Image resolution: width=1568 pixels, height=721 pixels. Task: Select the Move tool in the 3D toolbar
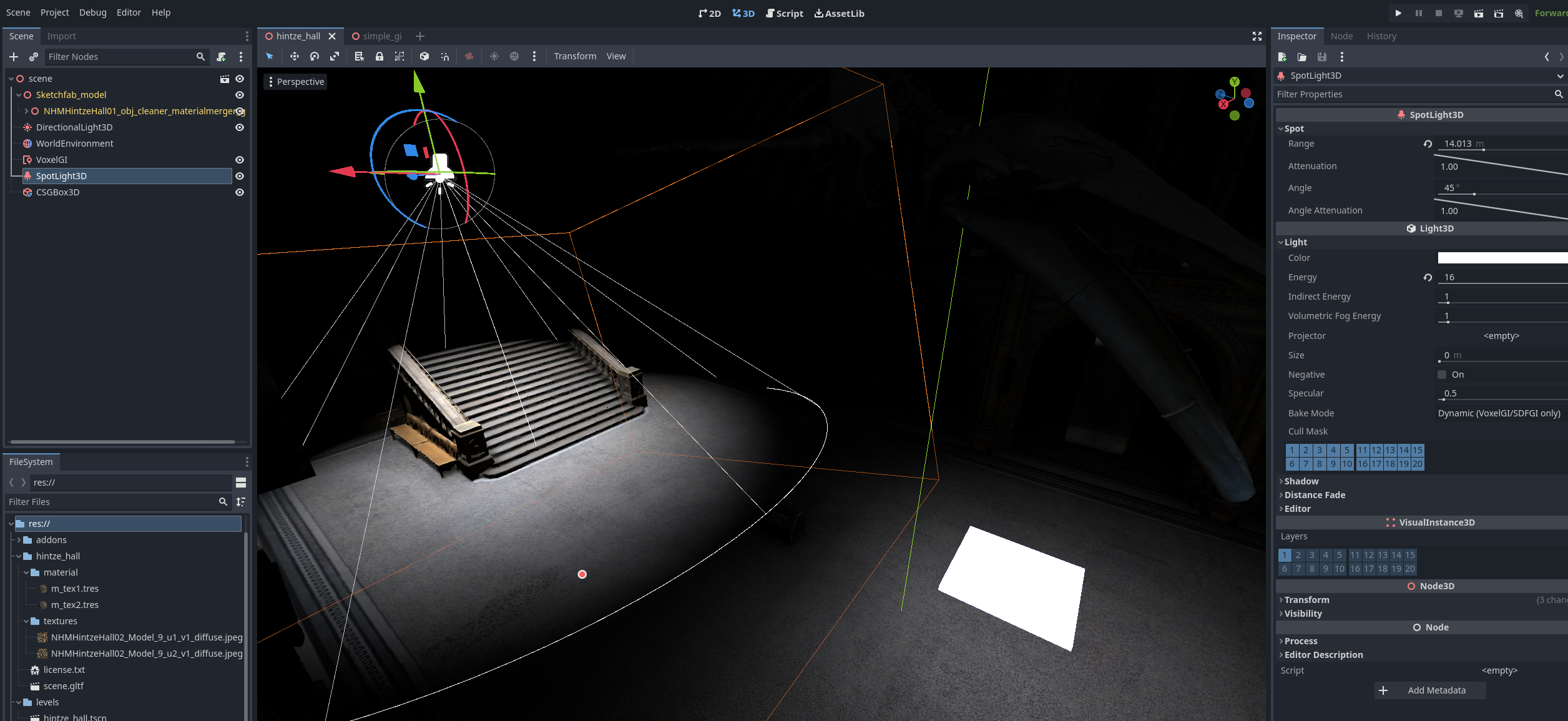[295, 56]
